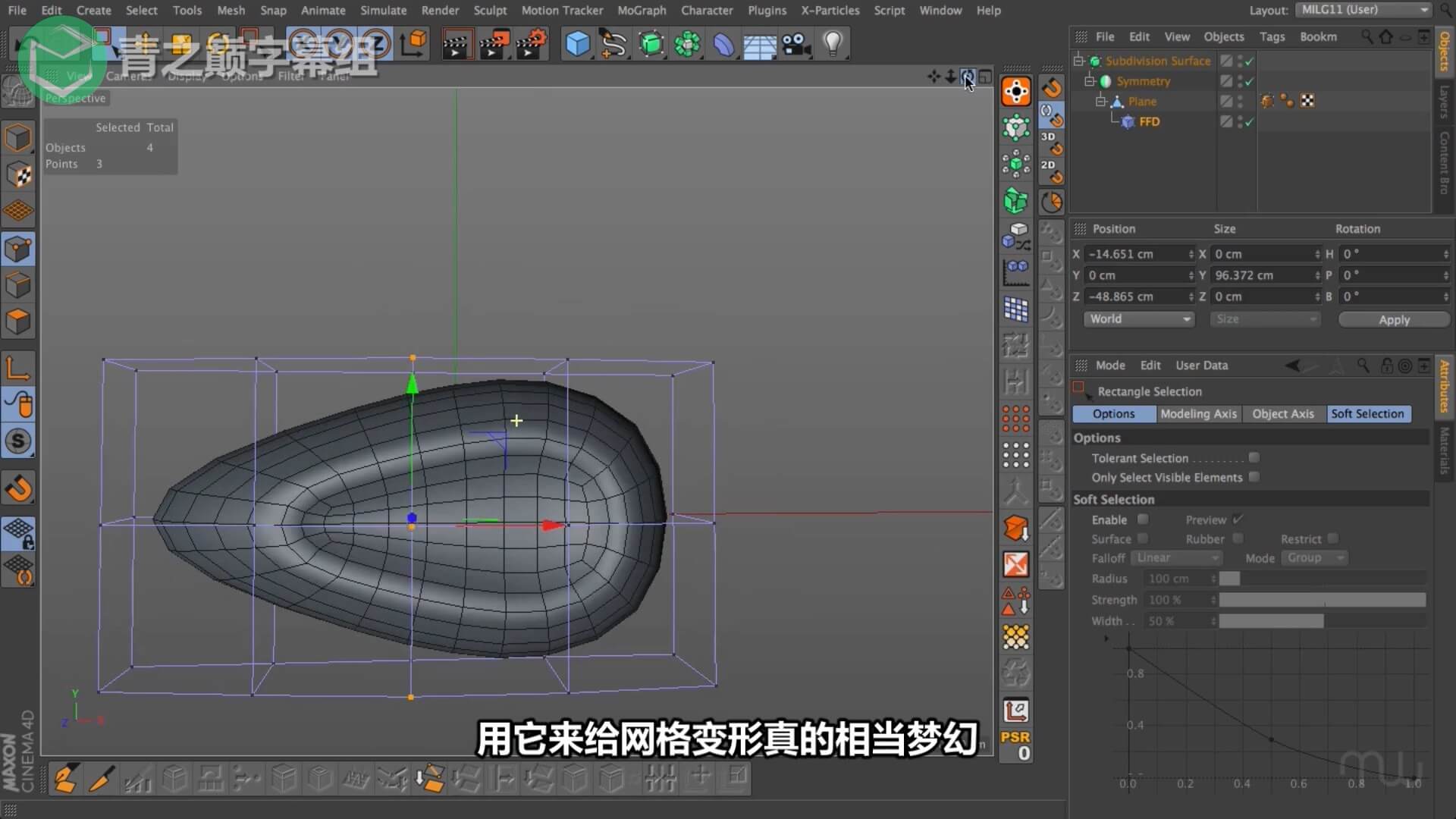This screenshot has height=819, width=1456.
Task: Toggle Only Select Visible Elements checkbox
Action: coord(1254,477)
